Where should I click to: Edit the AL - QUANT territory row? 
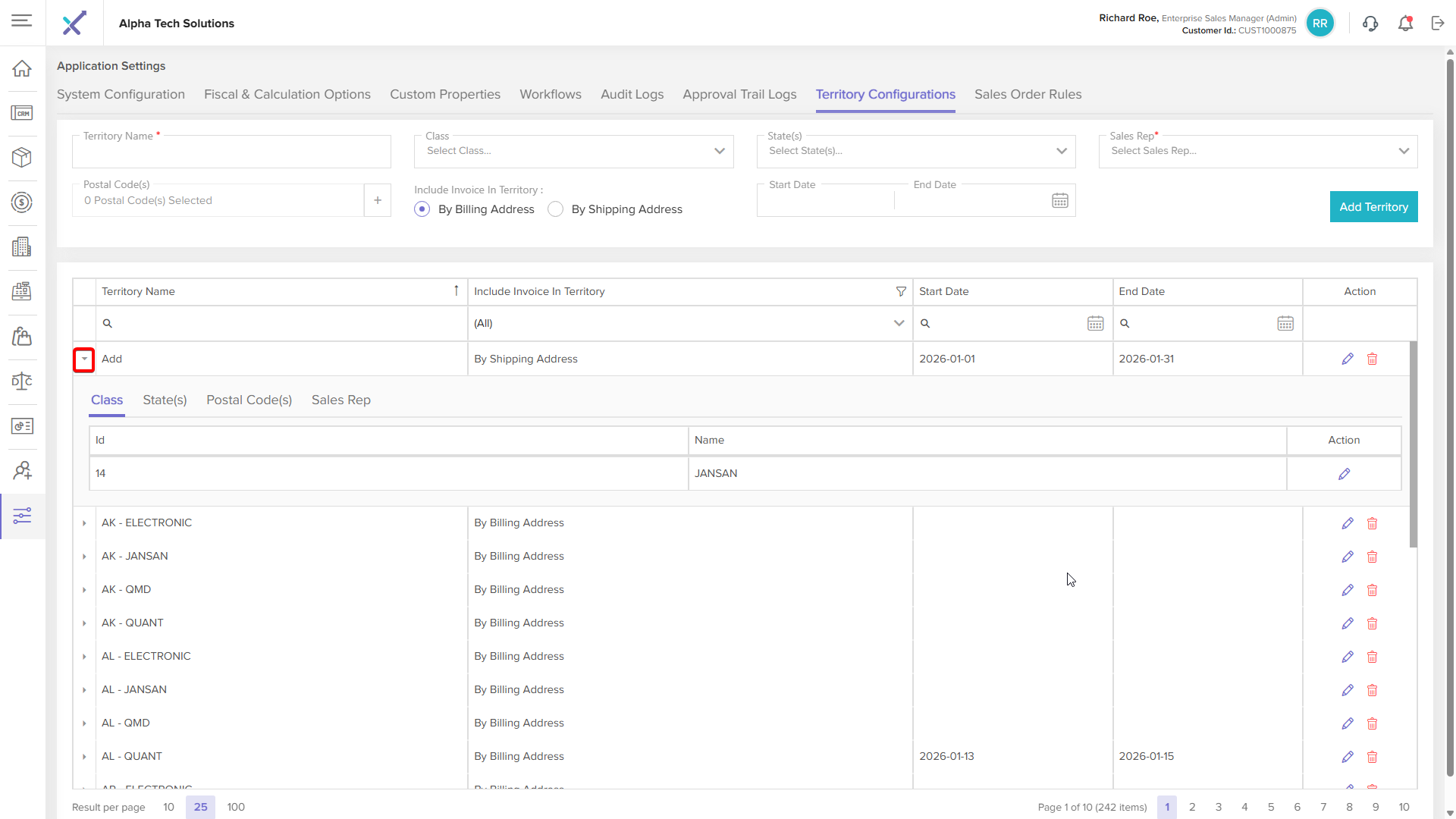click(x=1347, y=757)
